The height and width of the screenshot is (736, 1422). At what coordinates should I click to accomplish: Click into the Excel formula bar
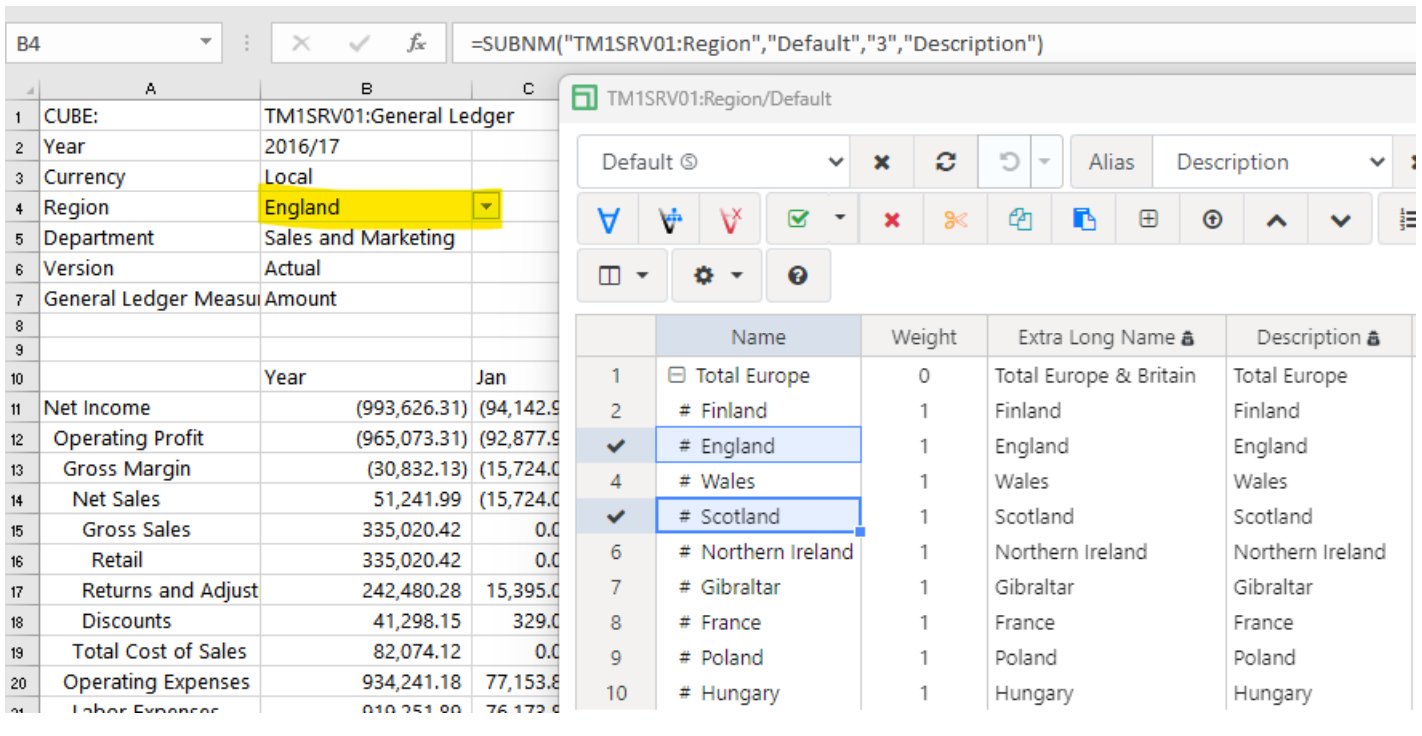[x=936, y=44]
